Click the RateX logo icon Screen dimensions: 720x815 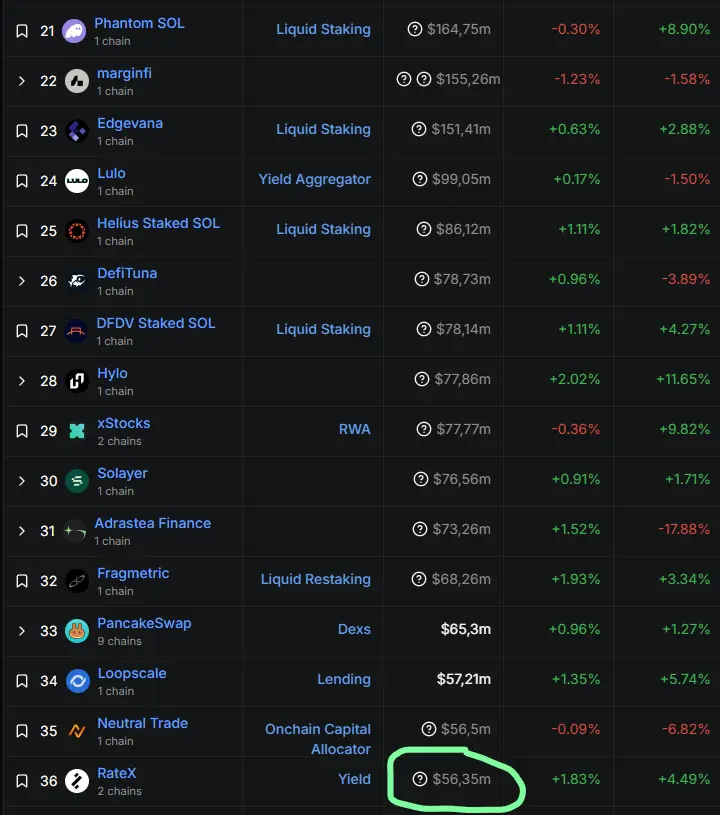coord(77,781)
